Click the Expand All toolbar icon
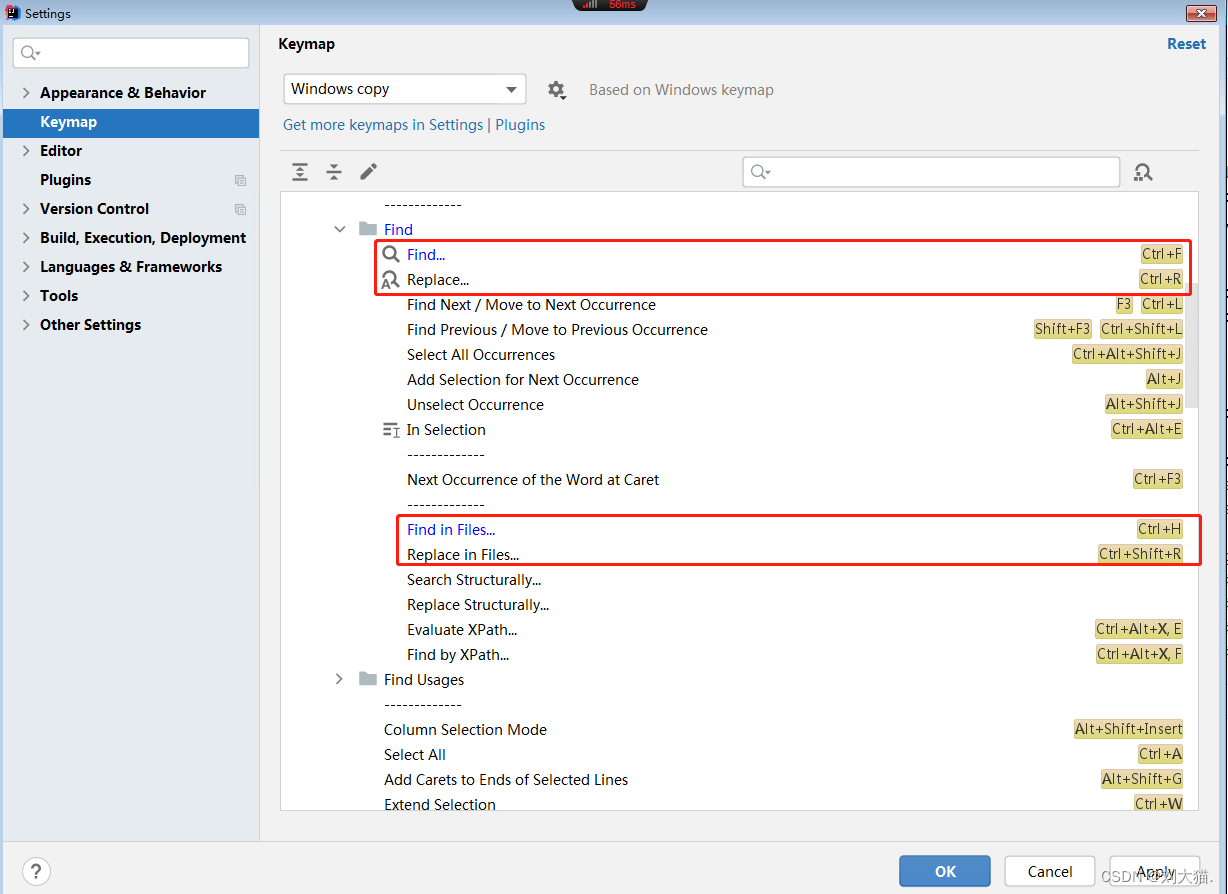1228x894 pixels. tap(300, 172)
